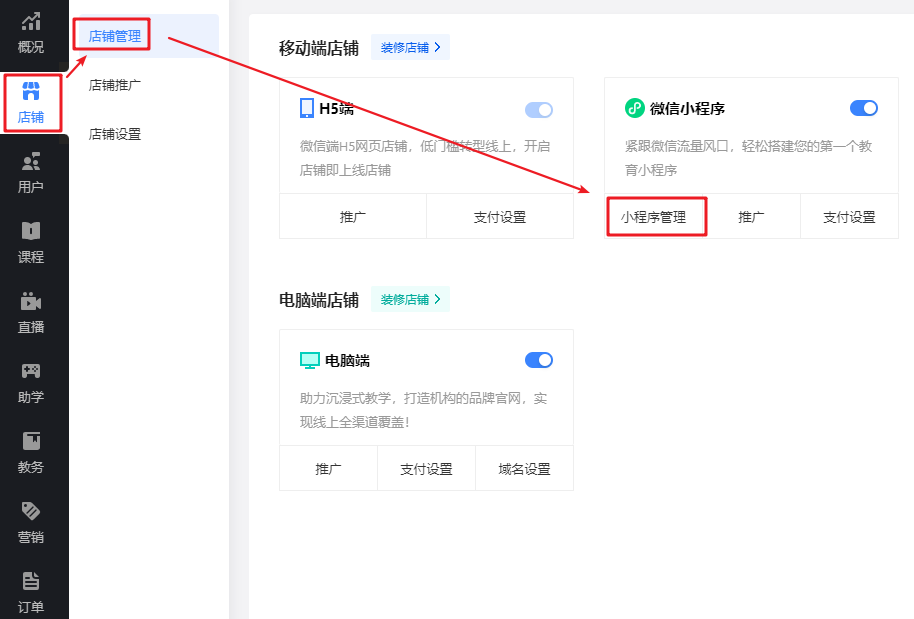Click 推广 under the 微信小程序 card
The height and width of the screenshot is (619, 914).
click(751, 217)
